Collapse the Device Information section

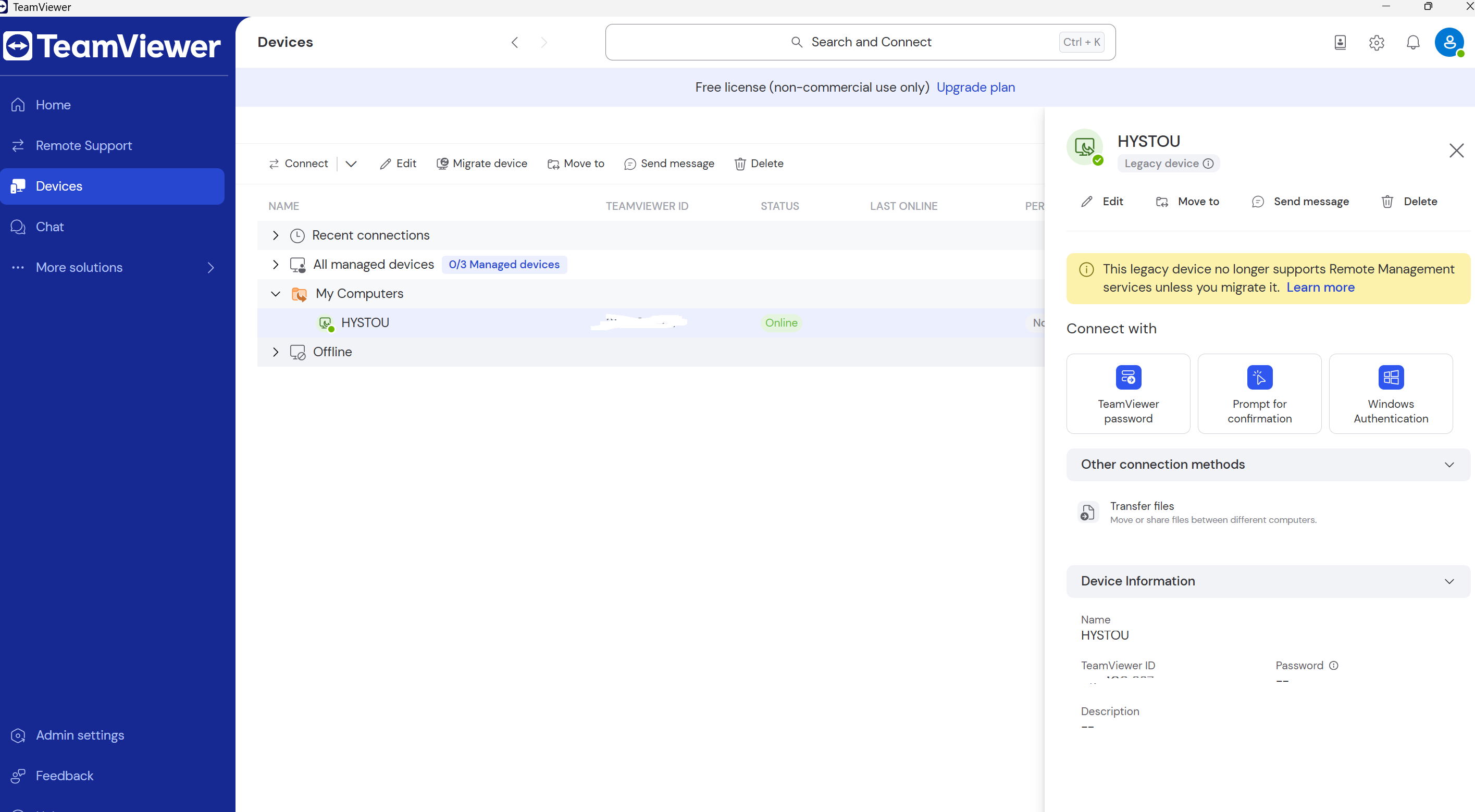(1268, 581)
